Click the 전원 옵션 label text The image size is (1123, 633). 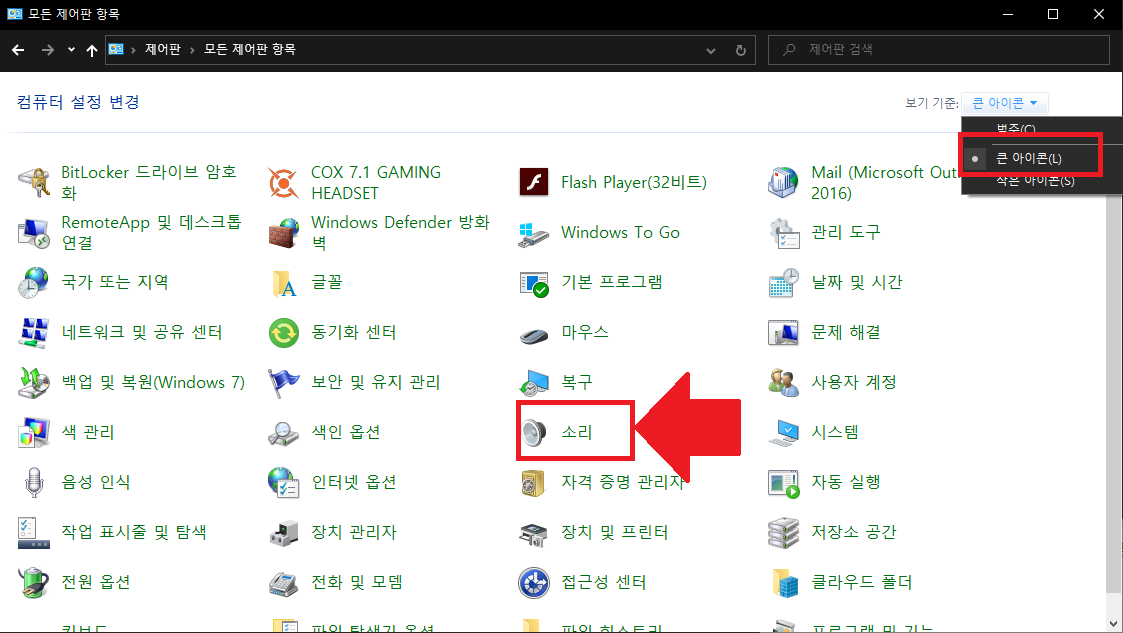click(96, 582)
